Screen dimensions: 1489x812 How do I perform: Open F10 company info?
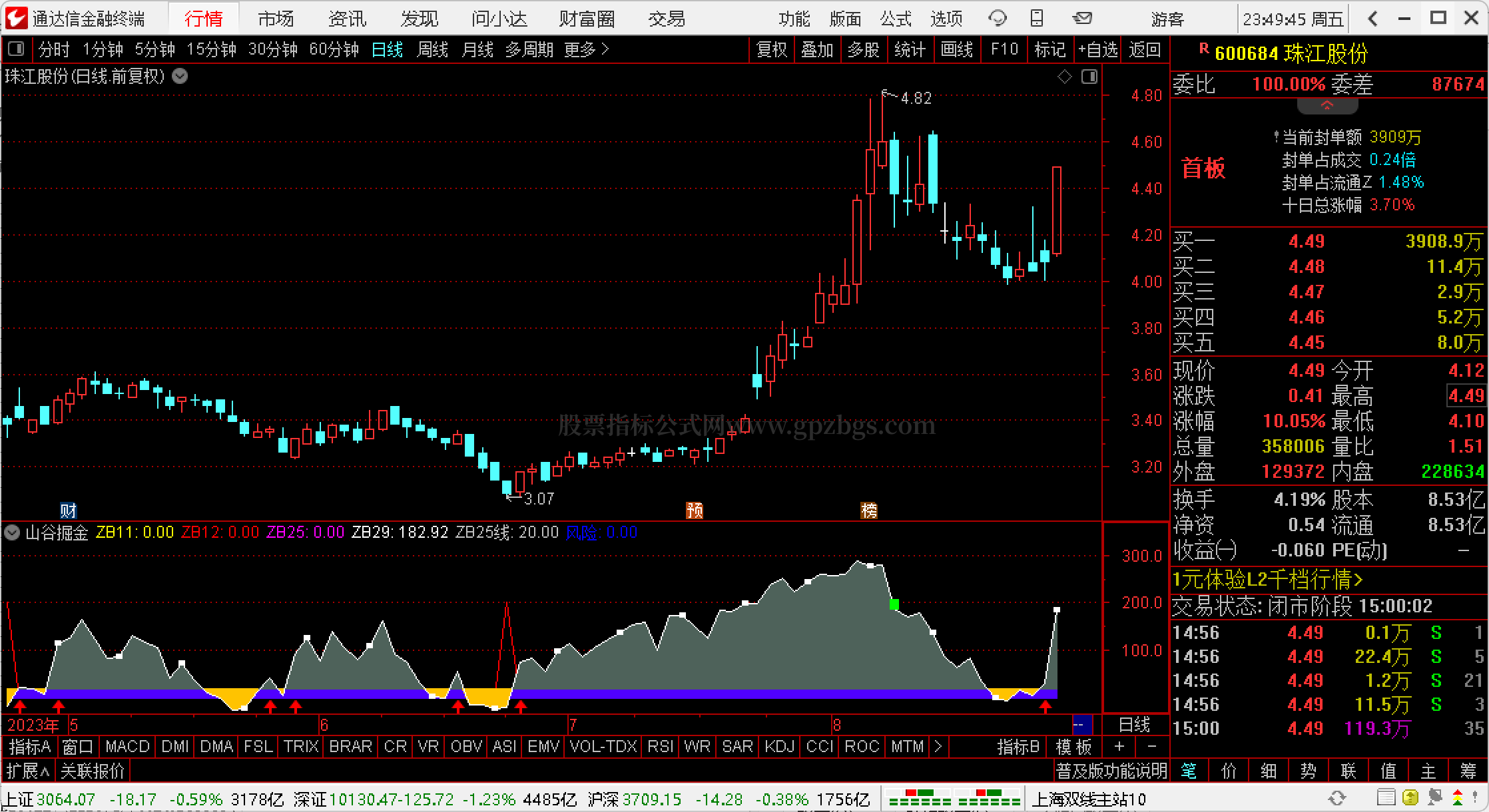(1004, 49)
